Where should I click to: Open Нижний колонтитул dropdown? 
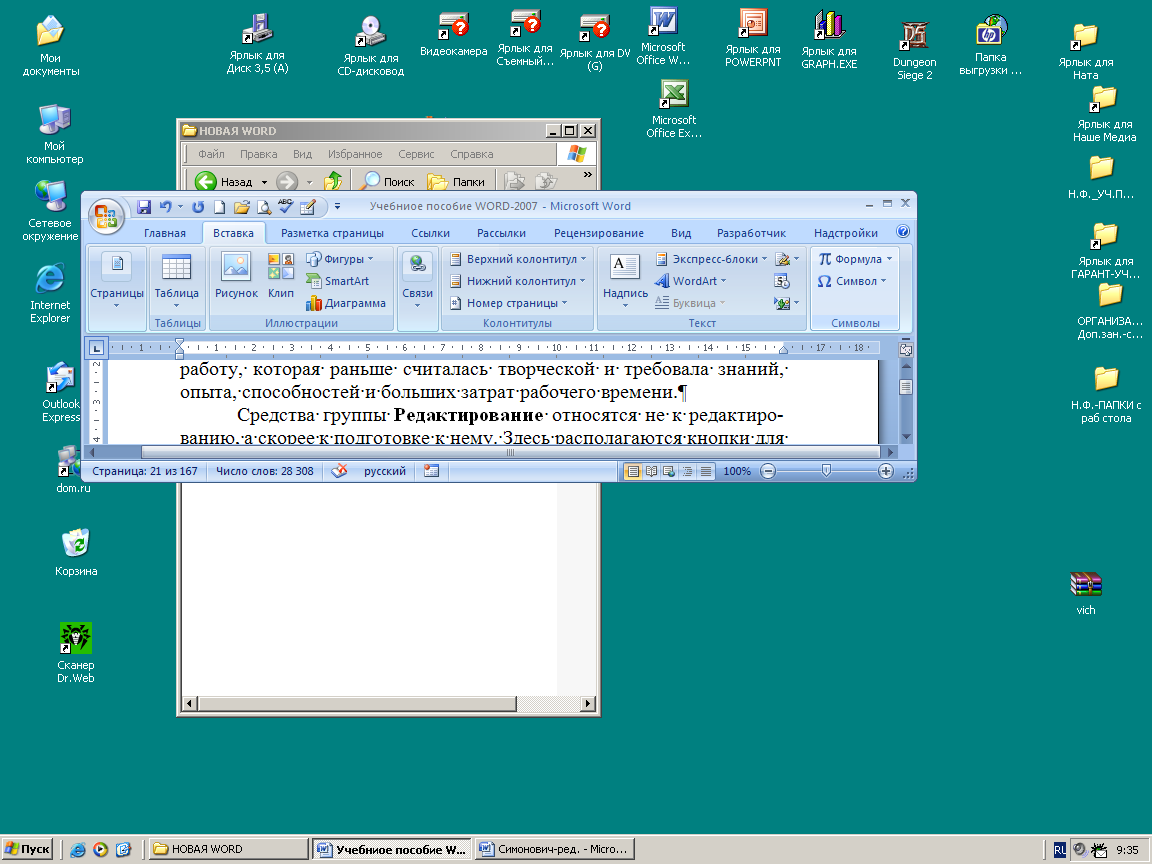click(517, 281)
